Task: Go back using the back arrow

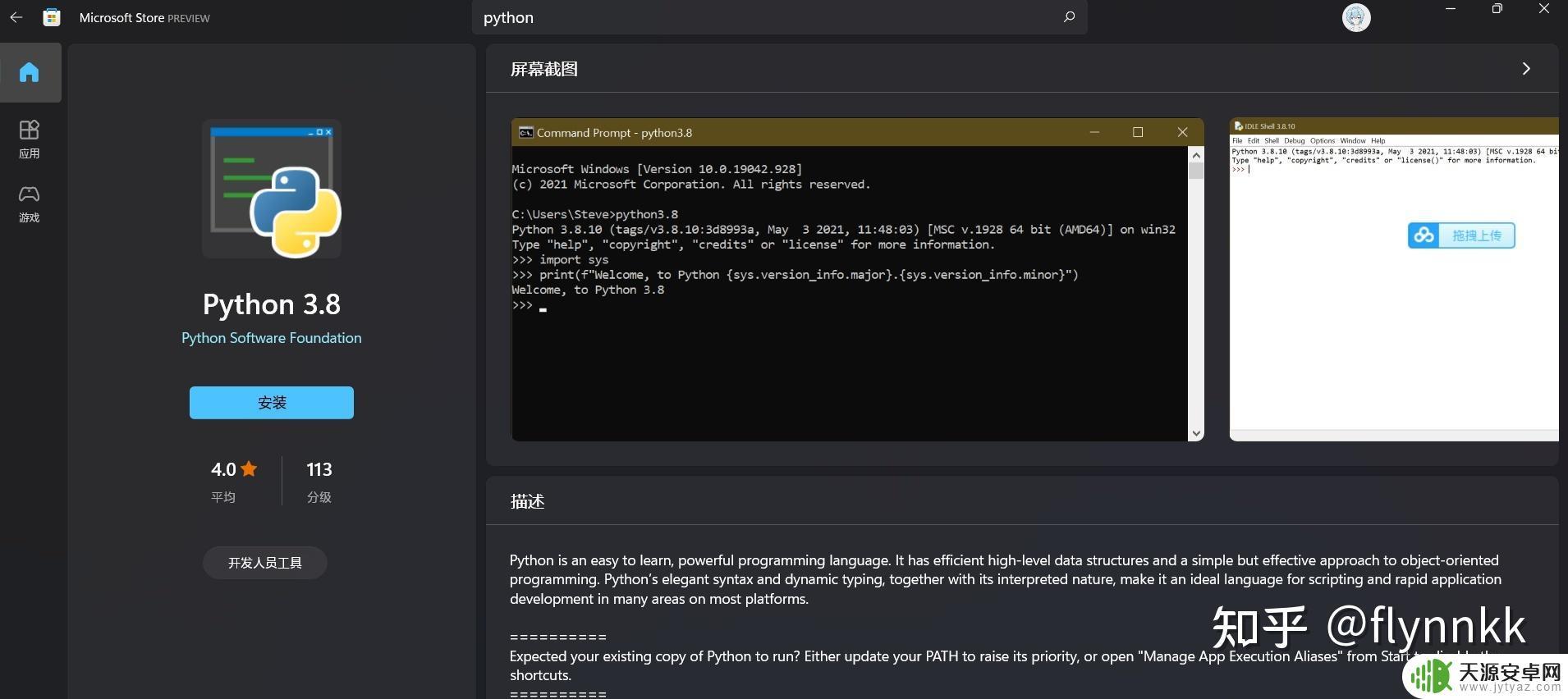Action: [16, 17]
